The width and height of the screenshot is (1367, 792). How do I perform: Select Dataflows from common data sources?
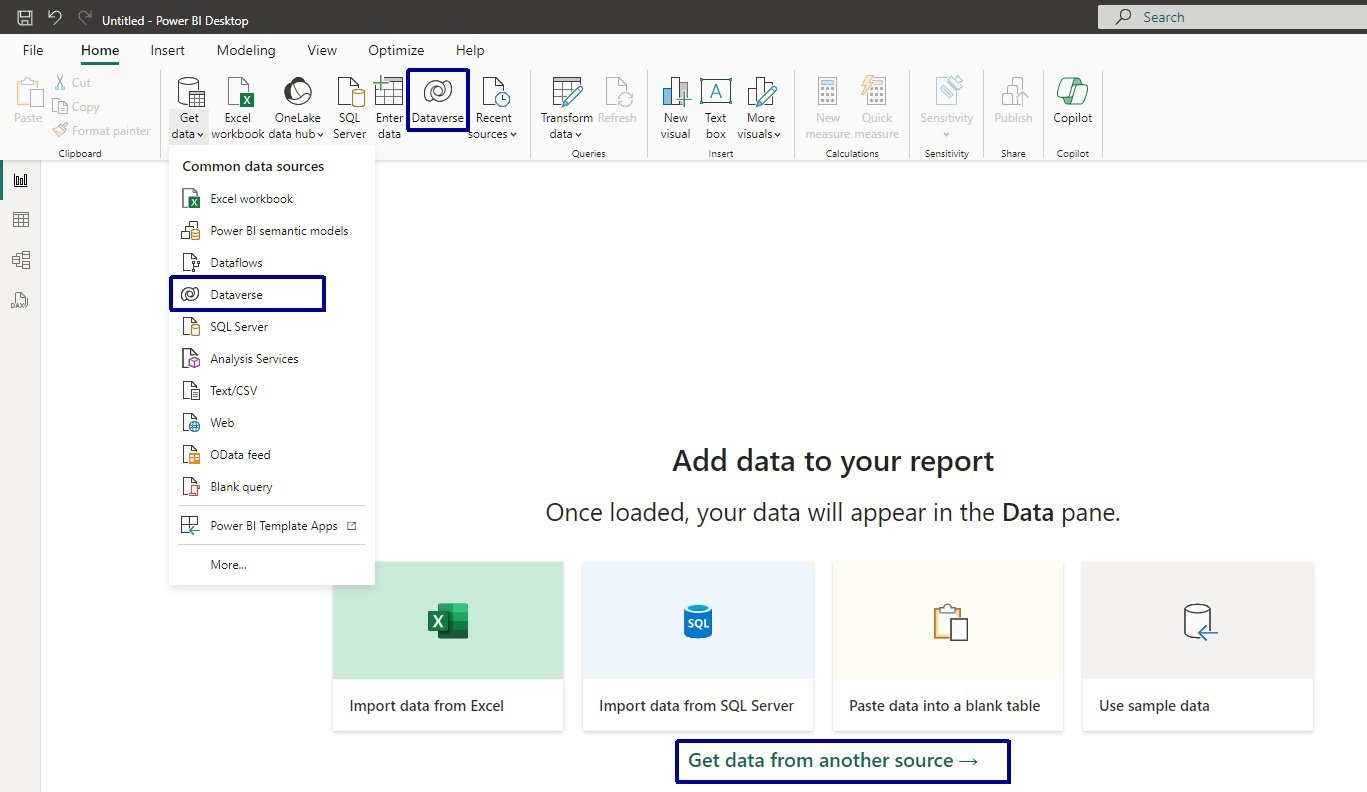(x=271, y=263)
